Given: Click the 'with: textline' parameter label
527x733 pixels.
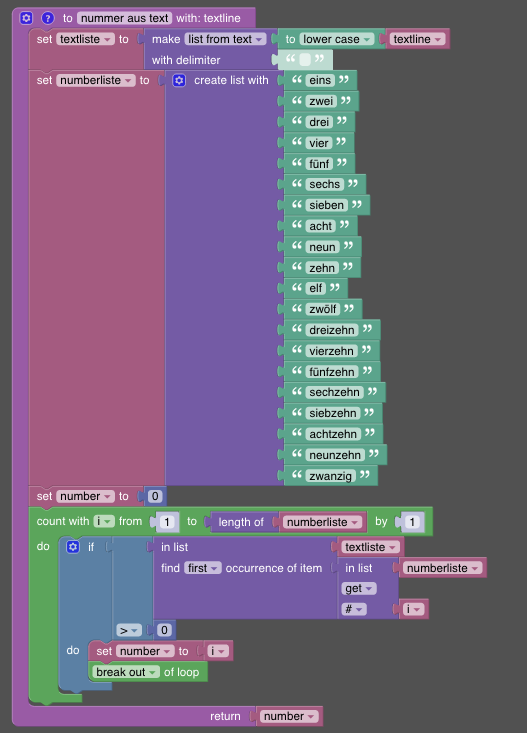Looking at the screenshot, I should pos(208,18).
